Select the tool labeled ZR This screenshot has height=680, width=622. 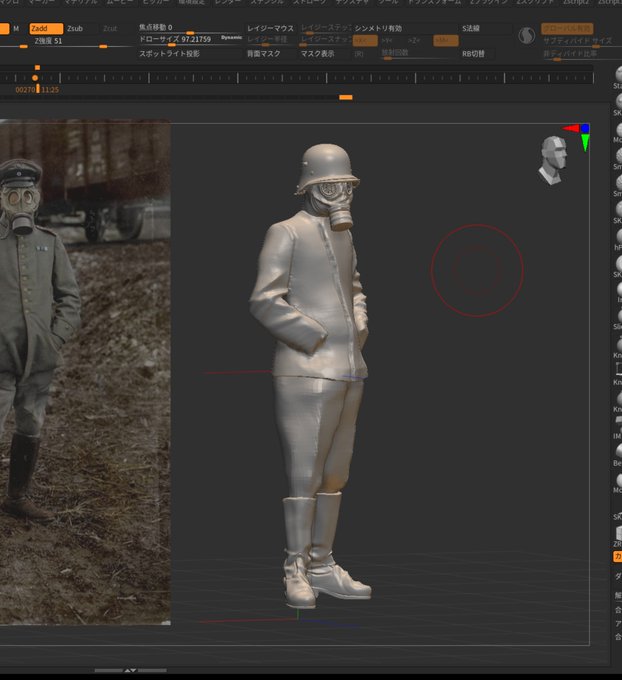(x=618, y=536)
